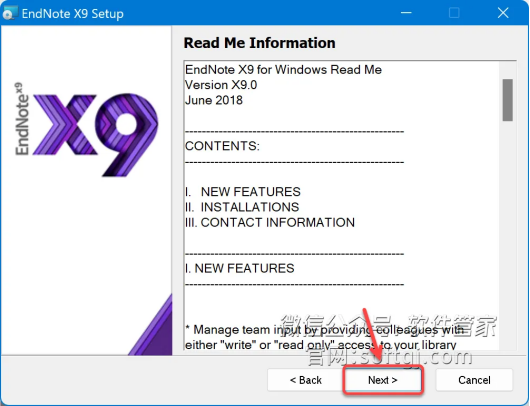Image resolution: width=530 pixels, height=406 pixels.
Task: Click 'EndNote X9 for Windows Read Me' line
Action: click(283, 70)
